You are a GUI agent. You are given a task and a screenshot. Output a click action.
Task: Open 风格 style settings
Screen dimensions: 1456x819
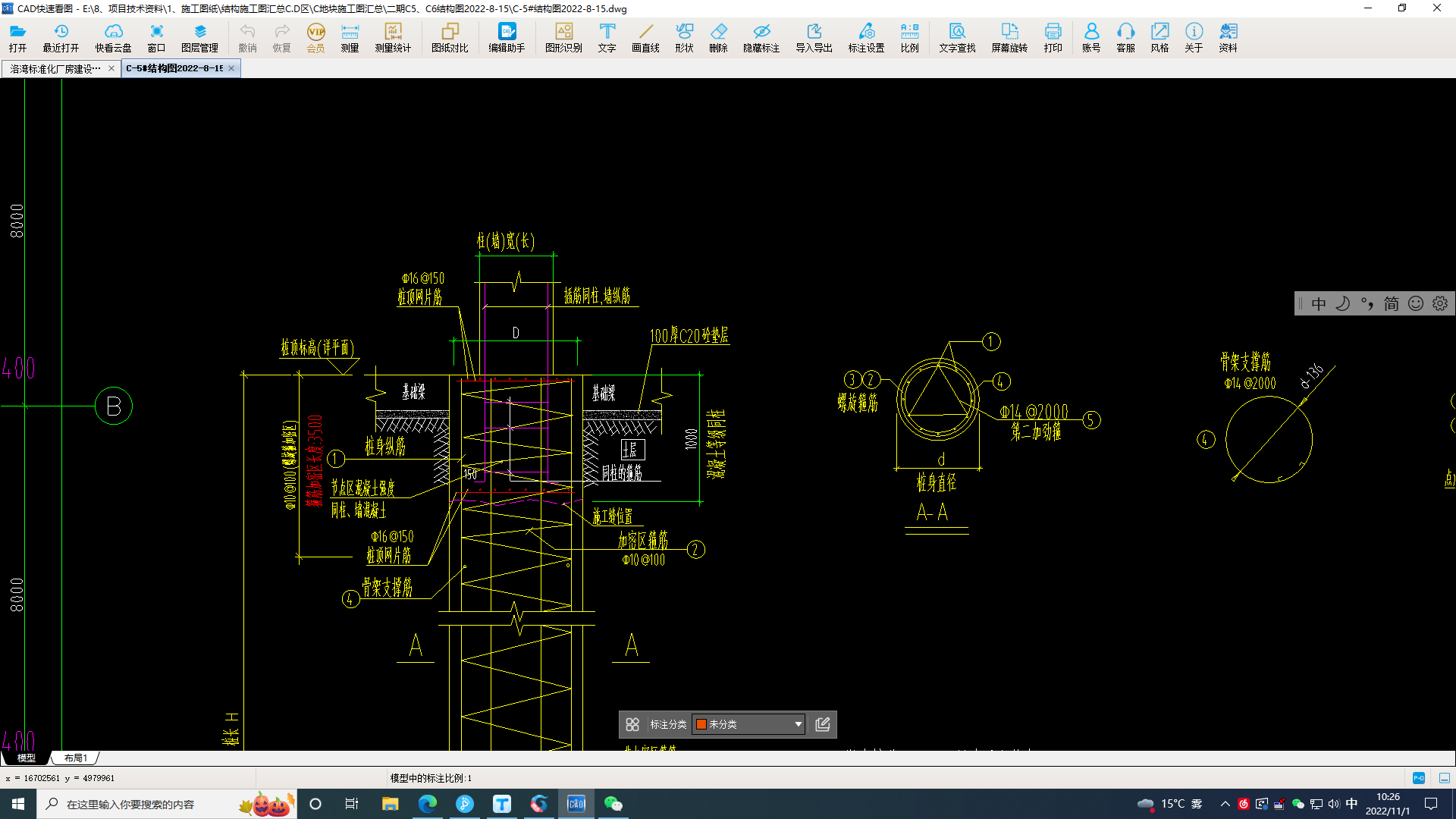point(1159,37)
